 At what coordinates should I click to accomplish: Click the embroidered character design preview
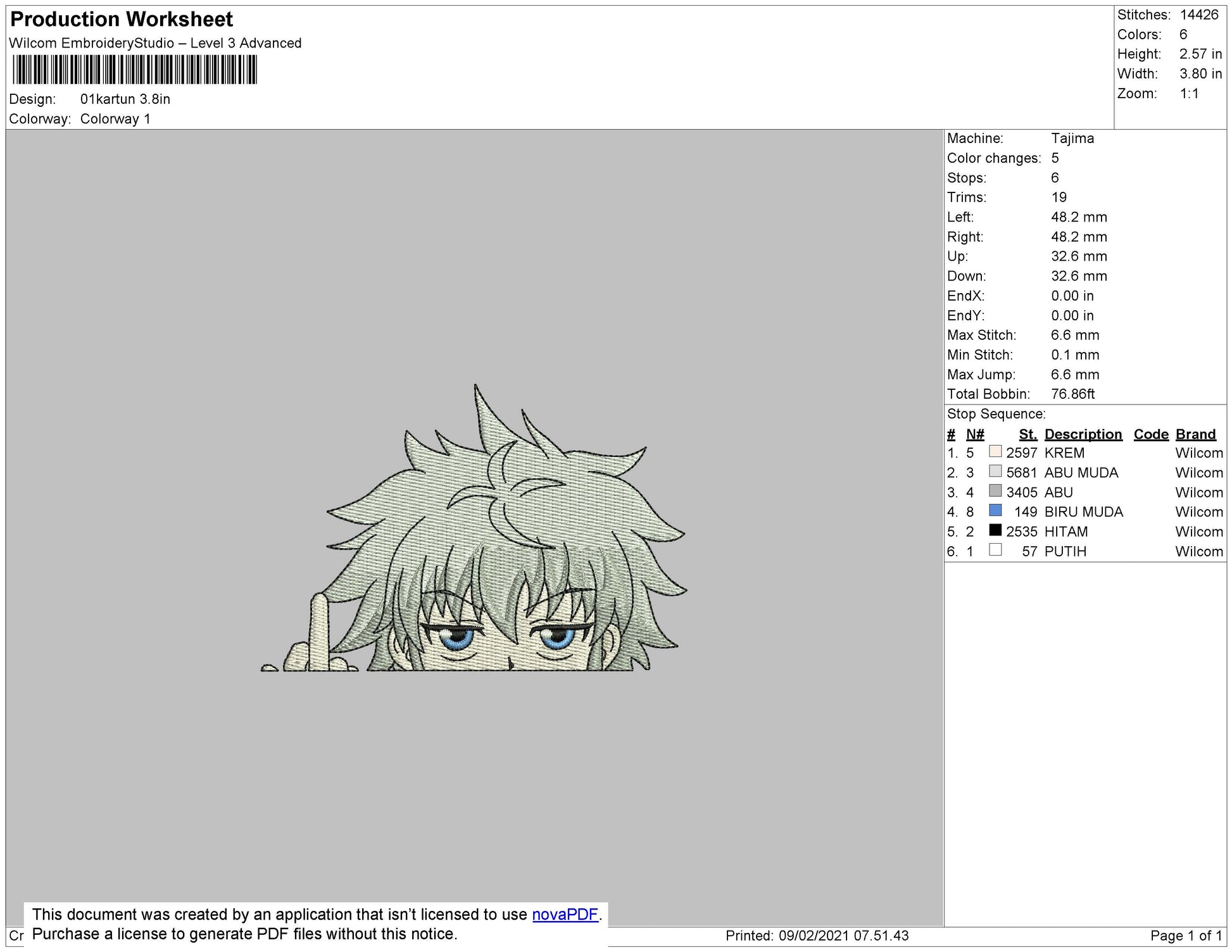474,528
